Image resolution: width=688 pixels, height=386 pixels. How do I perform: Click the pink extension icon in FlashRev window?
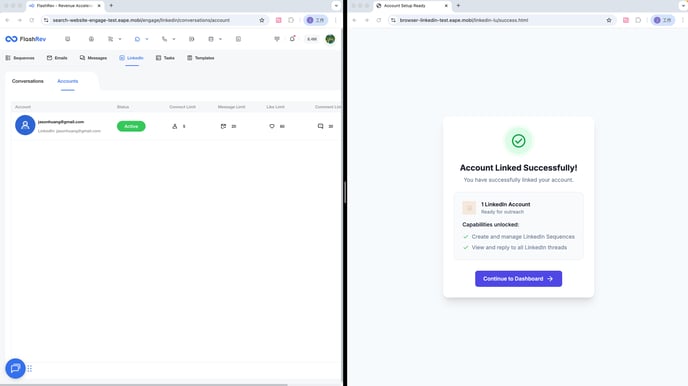point(279,20)
